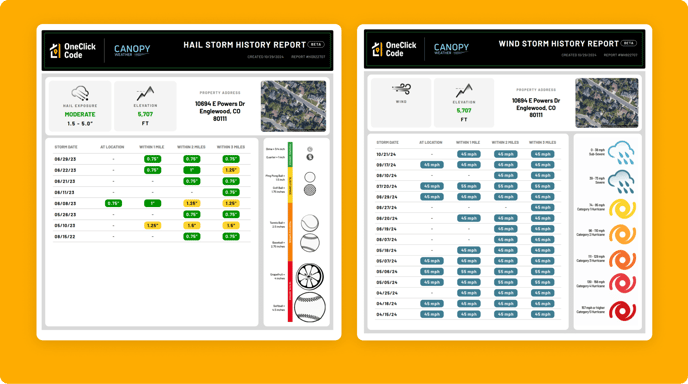
Task: Click the sub-severe rain cloud icon
Action: (x=621, y=152)
